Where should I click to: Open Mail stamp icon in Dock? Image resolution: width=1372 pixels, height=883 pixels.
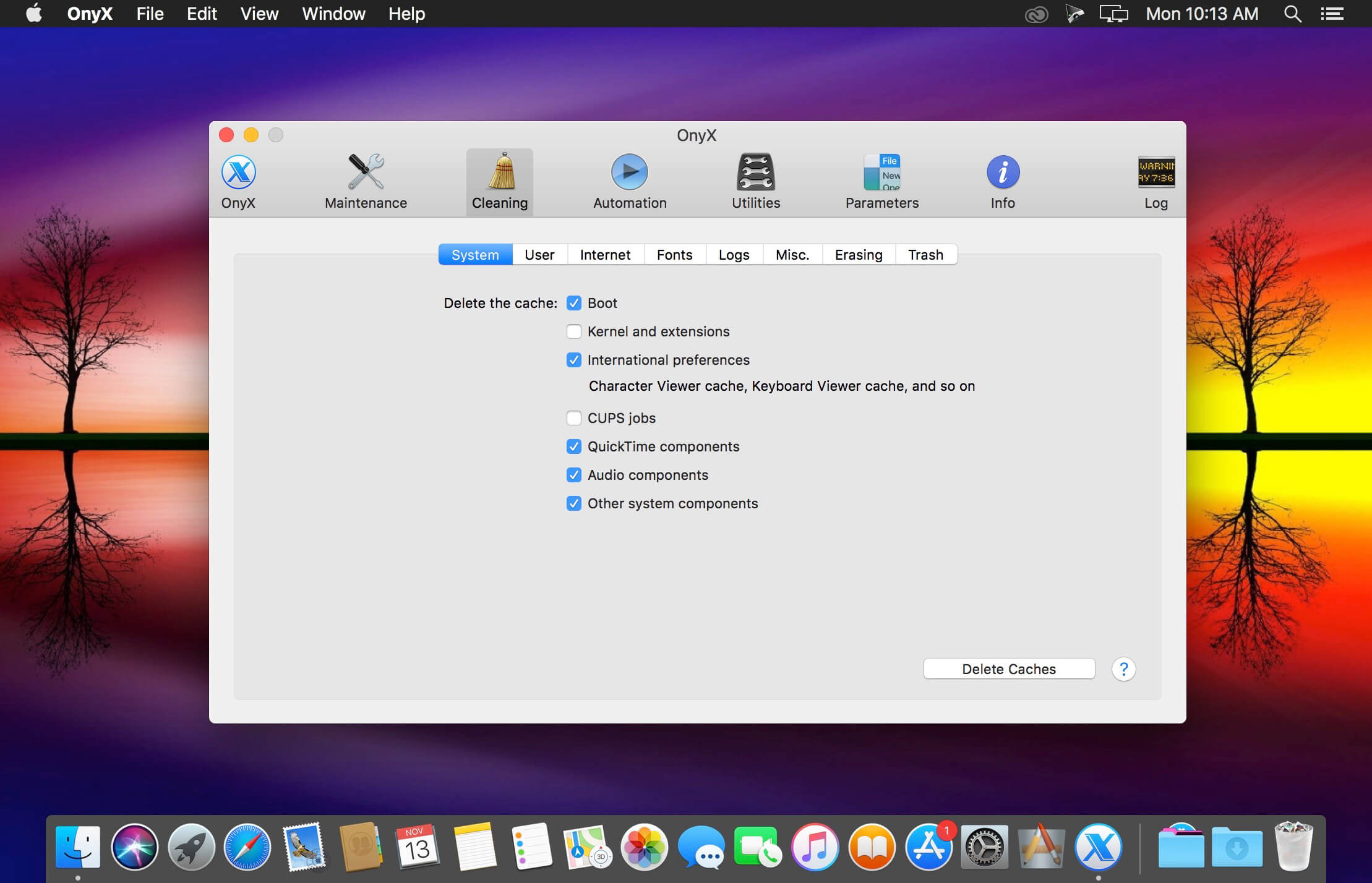pyautogui.click(x=304, y=847)
